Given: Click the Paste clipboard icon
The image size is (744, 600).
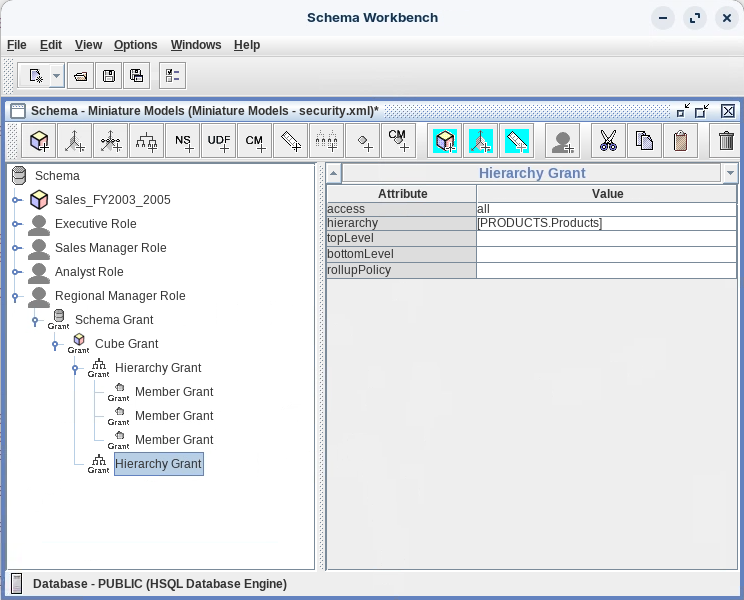Looking at the screenshot, I should [680, 141].
